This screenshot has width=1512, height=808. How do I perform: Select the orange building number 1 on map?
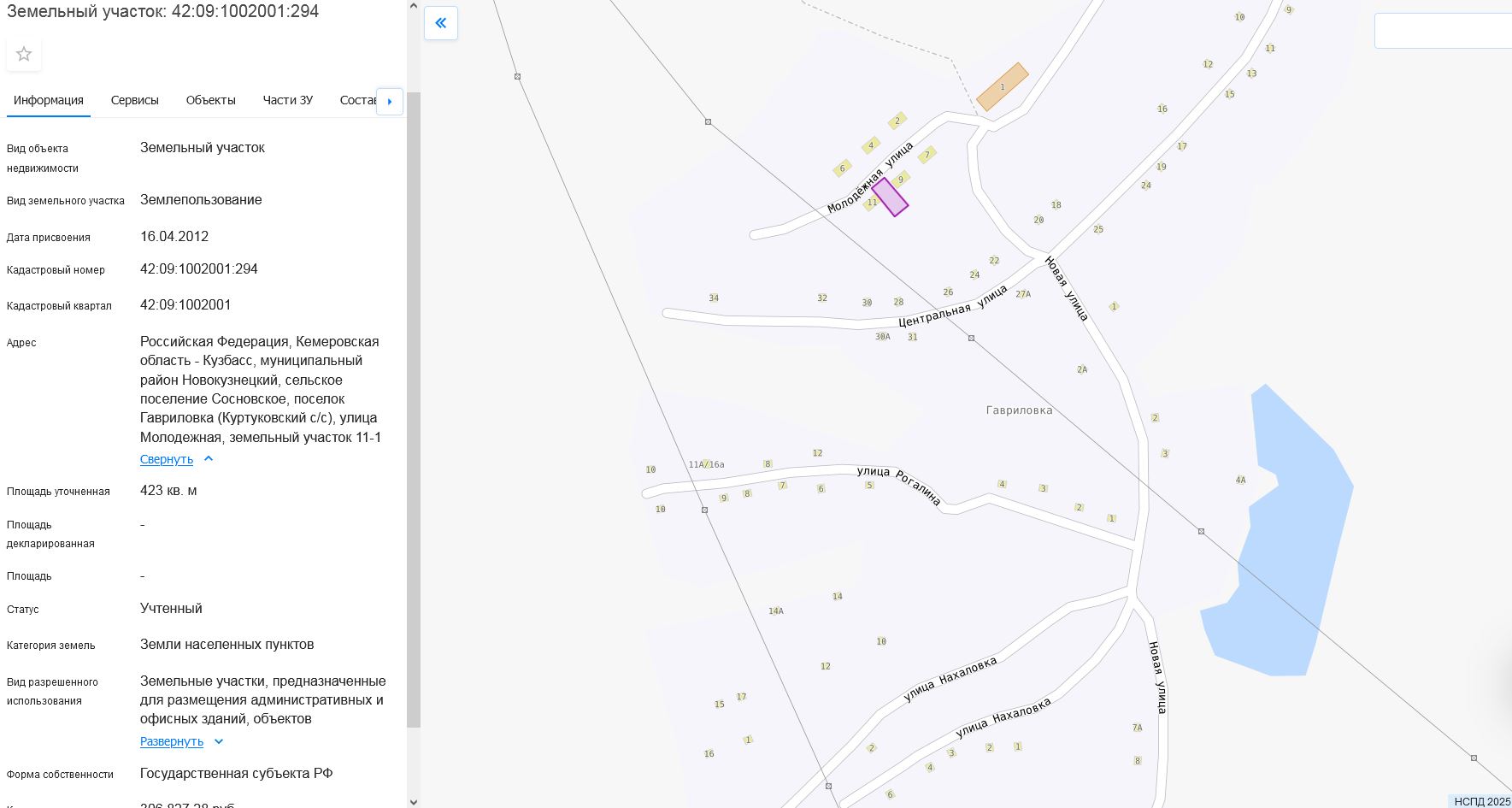click(x=1003, y=86)
